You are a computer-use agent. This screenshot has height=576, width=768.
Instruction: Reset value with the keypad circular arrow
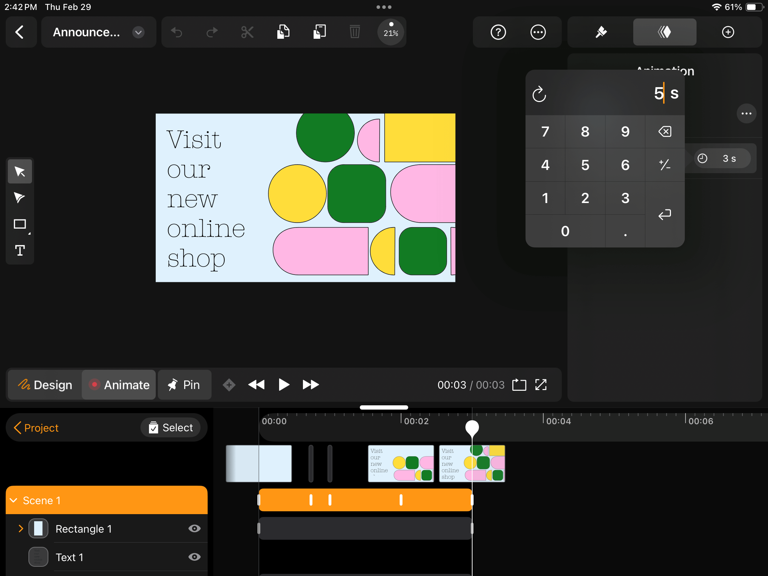tap(539, 94)
